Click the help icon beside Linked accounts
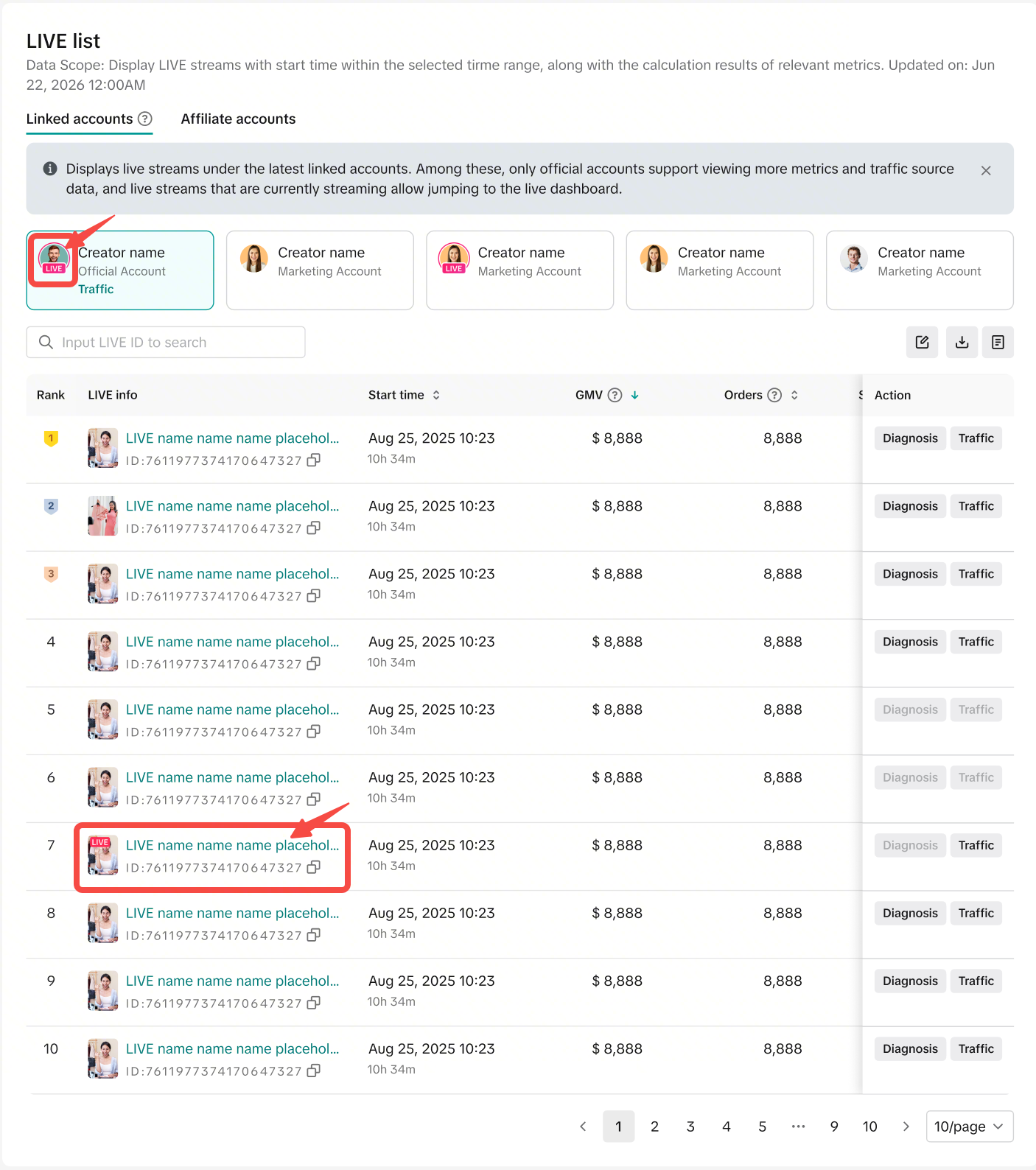Image resolution: width=1036 pixels, height=1170 pixels. (145, 119)
